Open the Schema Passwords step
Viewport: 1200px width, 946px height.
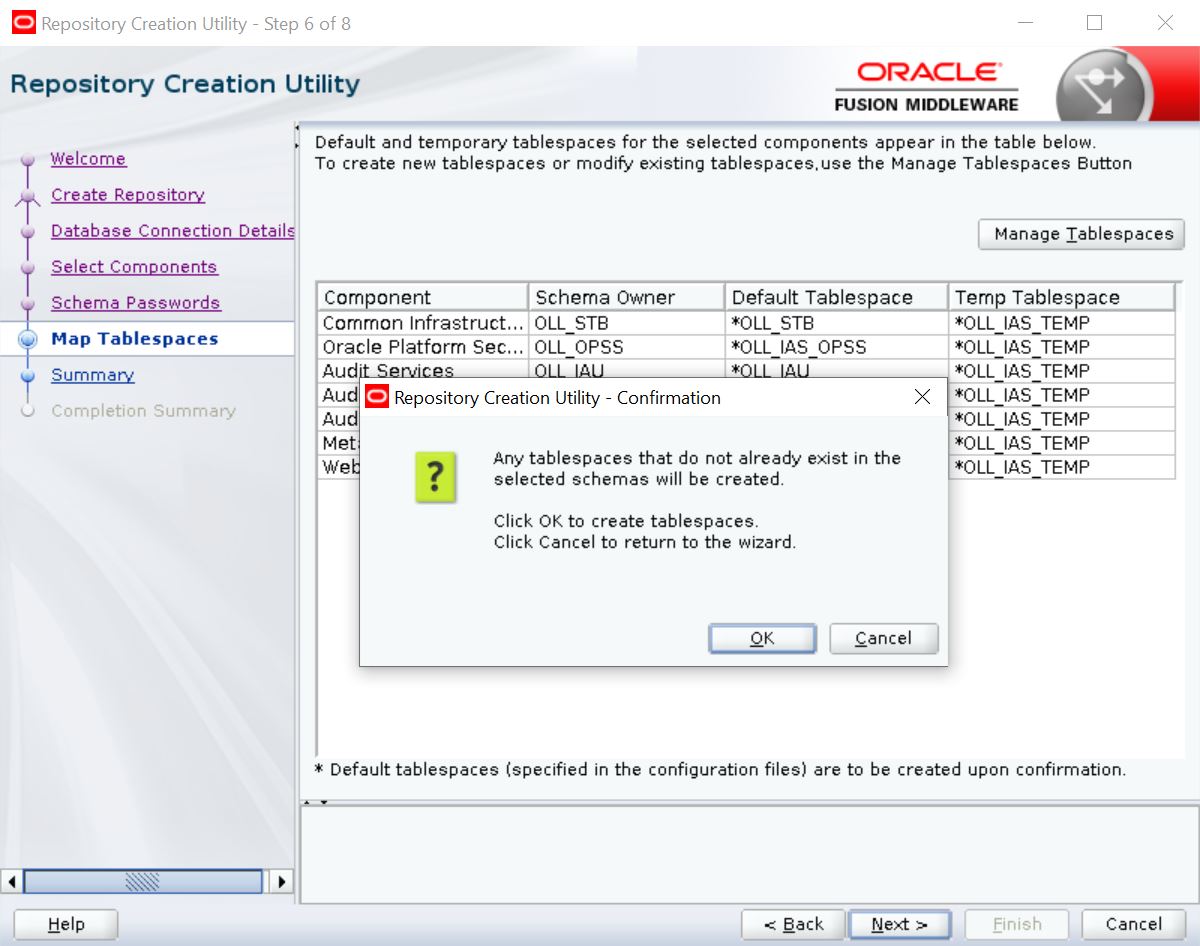pos(136,303)
